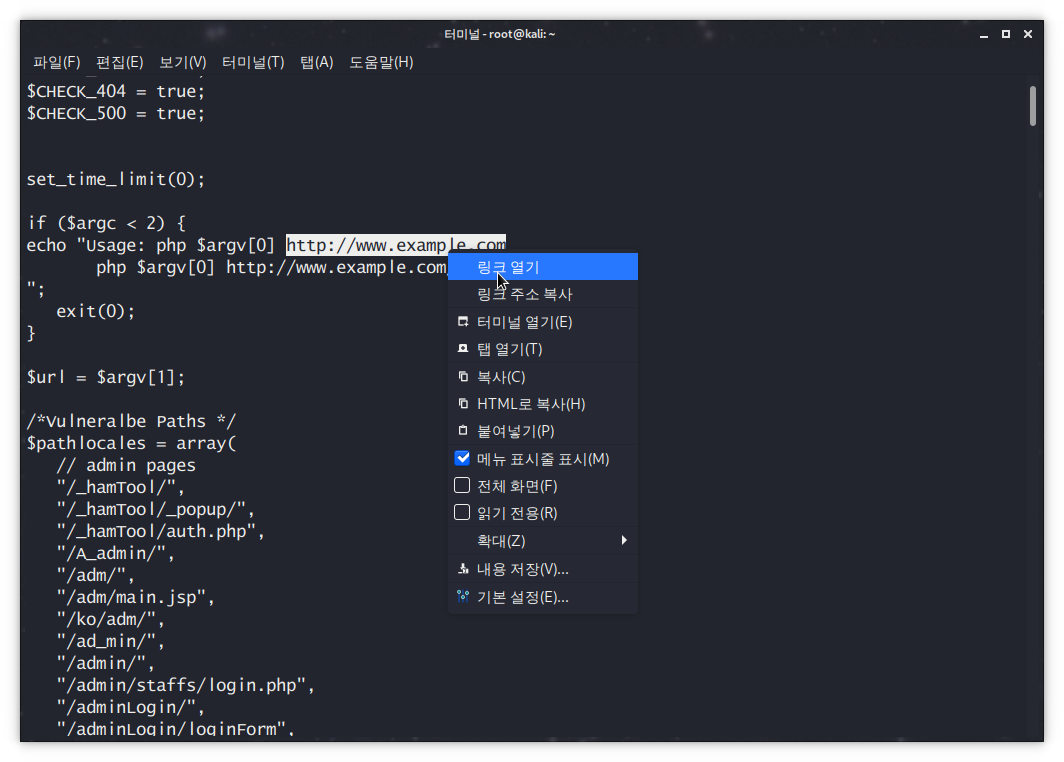Click the 복사(C) copy icon

click(463, 377)
